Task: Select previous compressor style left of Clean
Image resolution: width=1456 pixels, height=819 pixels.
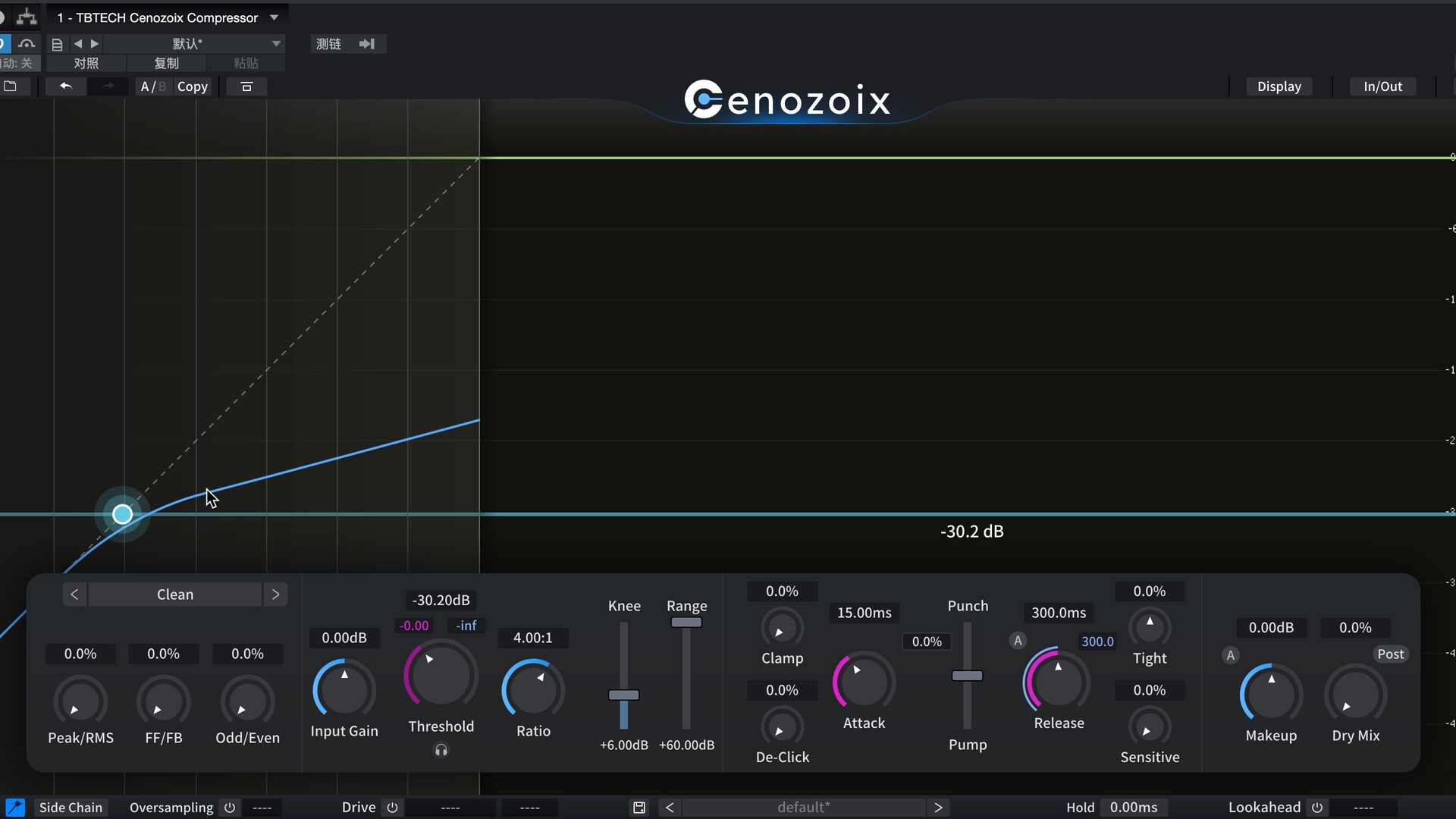Action: [x=74, y=595]
